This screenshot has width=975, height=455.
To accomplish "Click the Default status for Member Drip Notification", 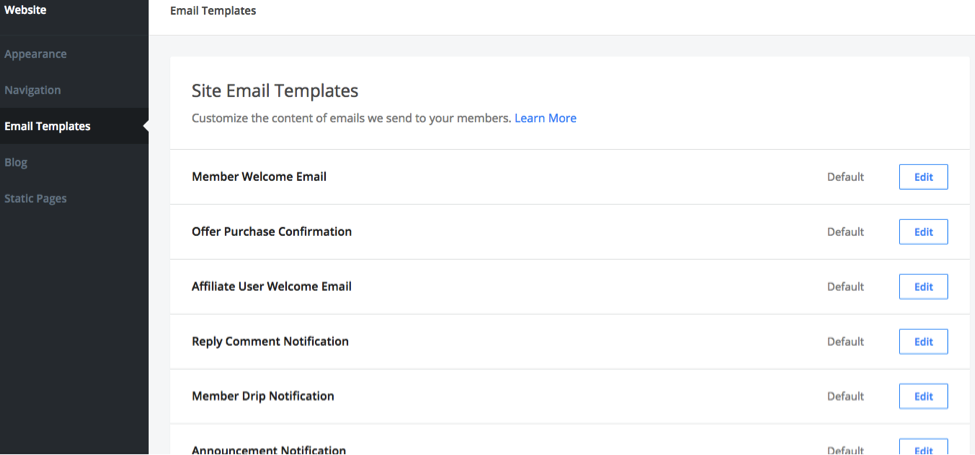I will tap(846, 396).
